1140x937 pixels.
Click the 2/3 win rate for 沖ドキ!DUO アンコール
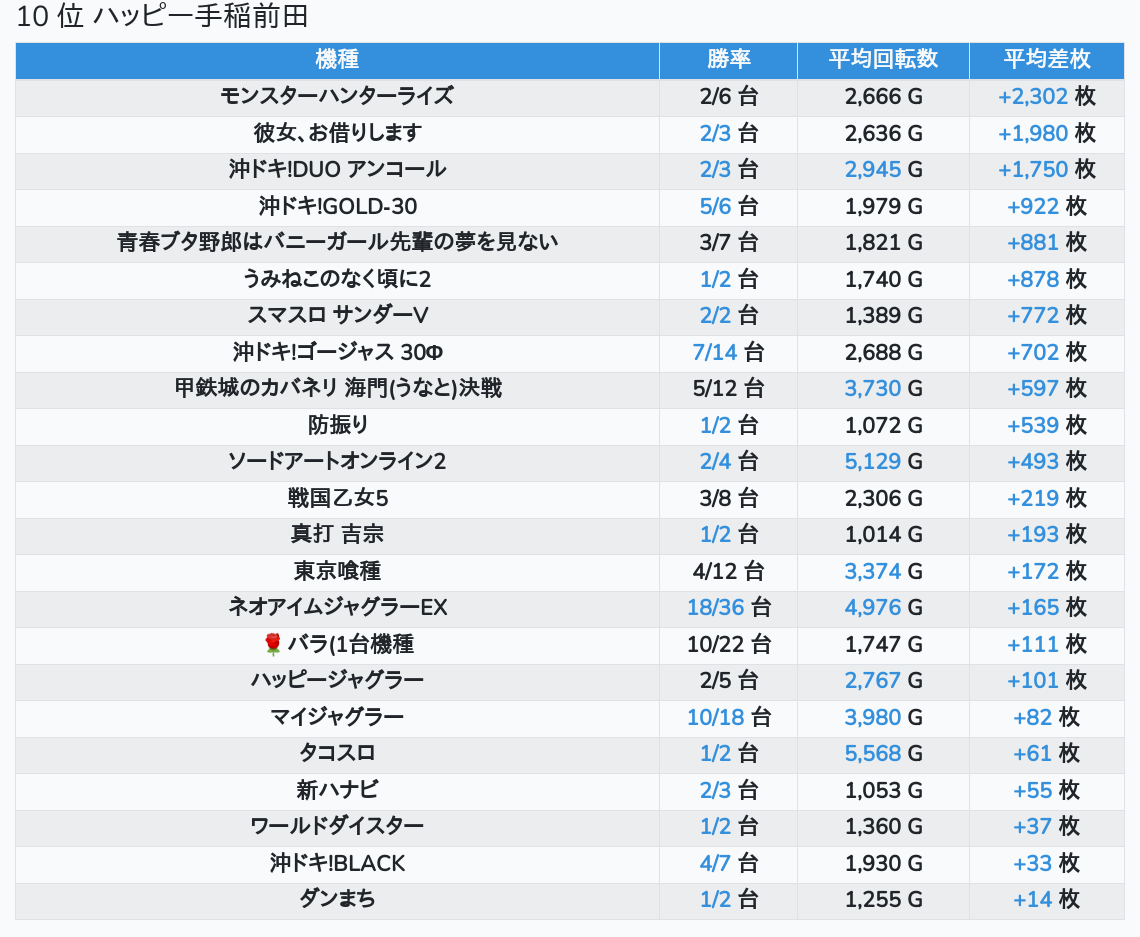[x=715, y=169]
